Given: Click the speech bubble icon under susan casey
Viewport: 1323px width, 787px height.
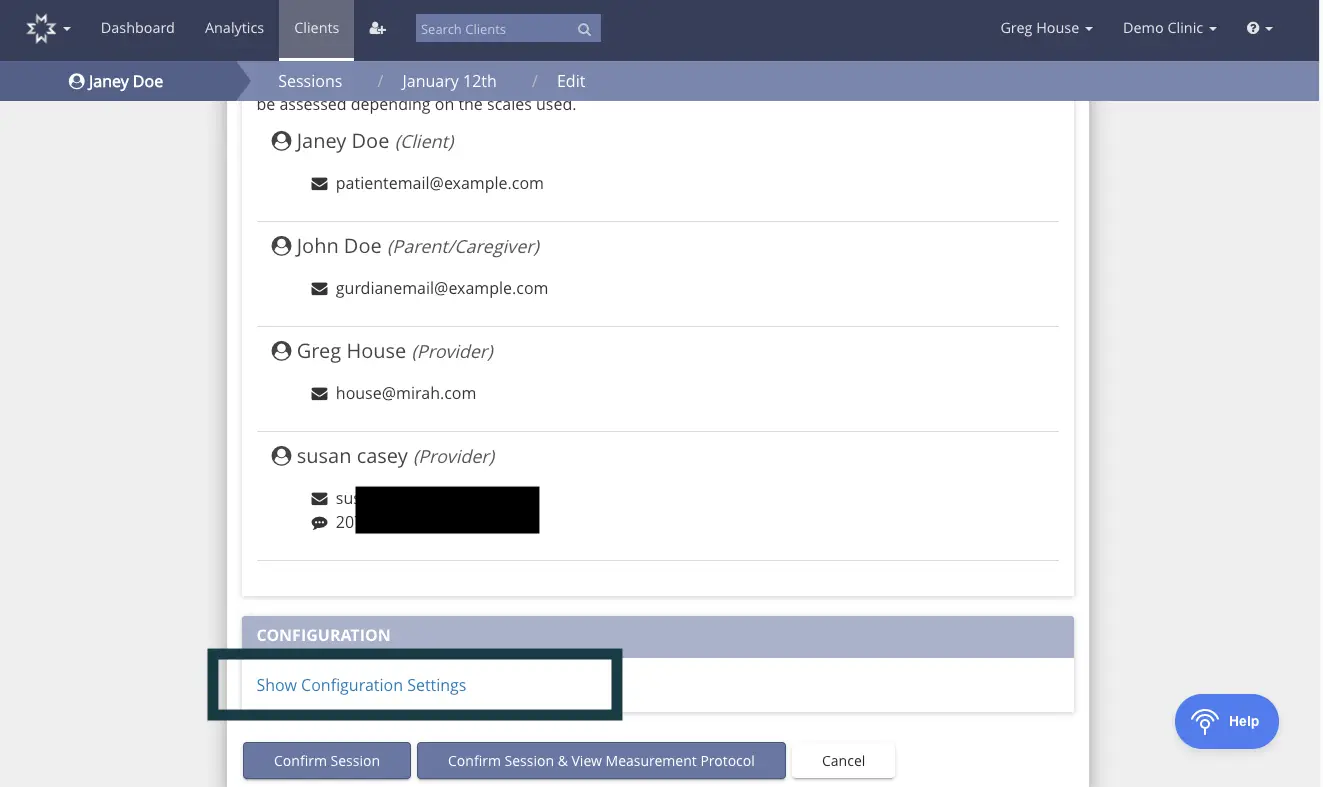Looking at the screenshot, I should [x=319, y=522].
